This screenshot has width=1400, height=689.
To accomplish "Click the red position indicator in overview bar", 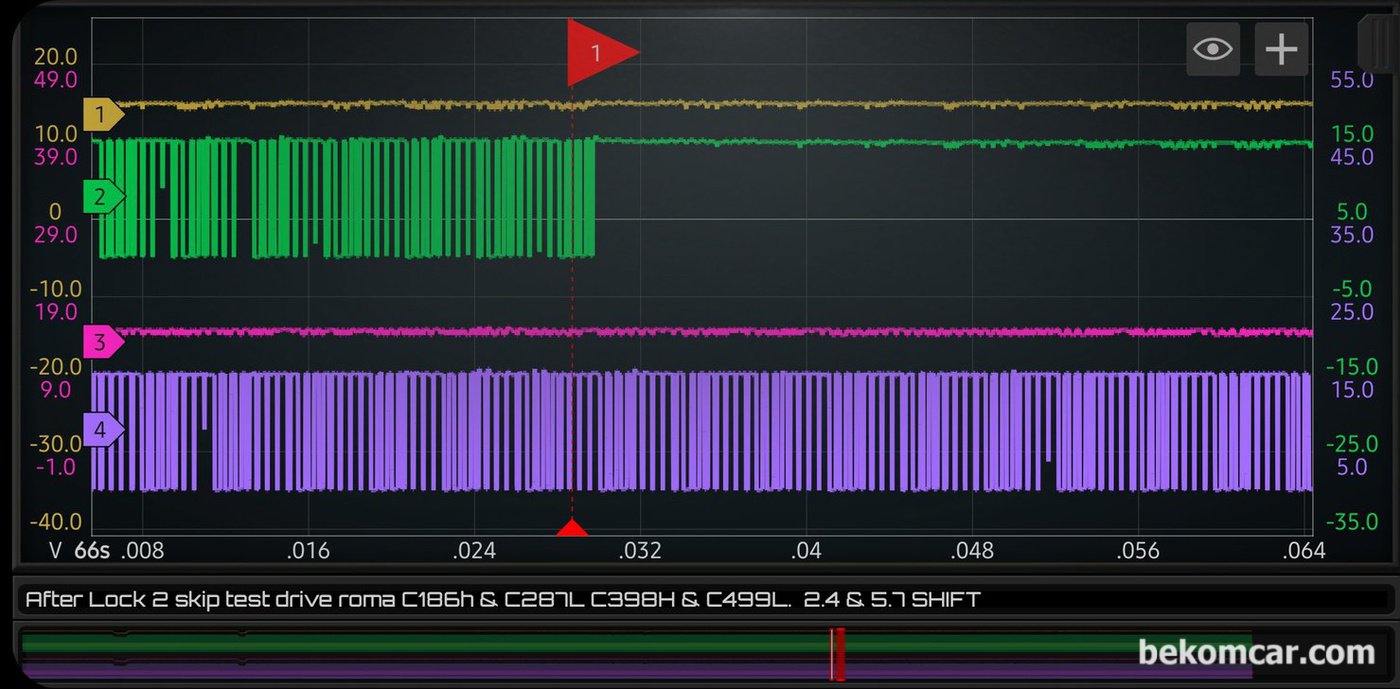I will pos(838,654).
